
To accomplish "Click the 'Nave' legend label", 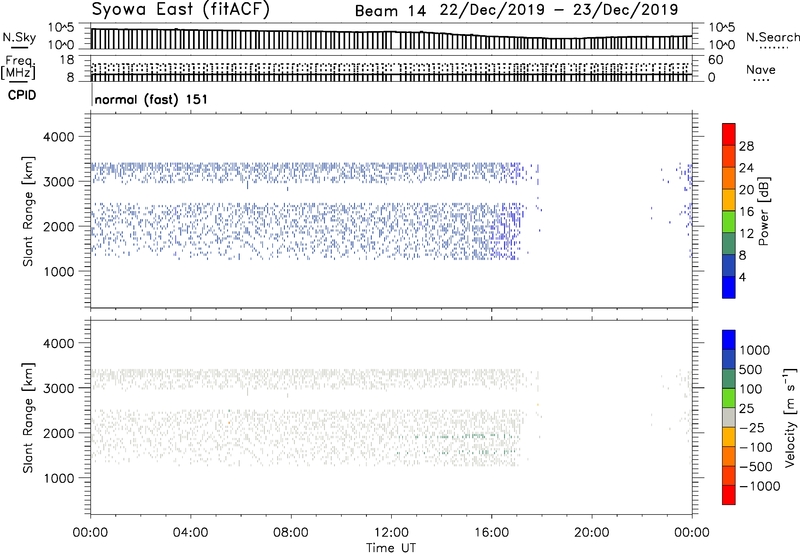I will coord(760,70).
